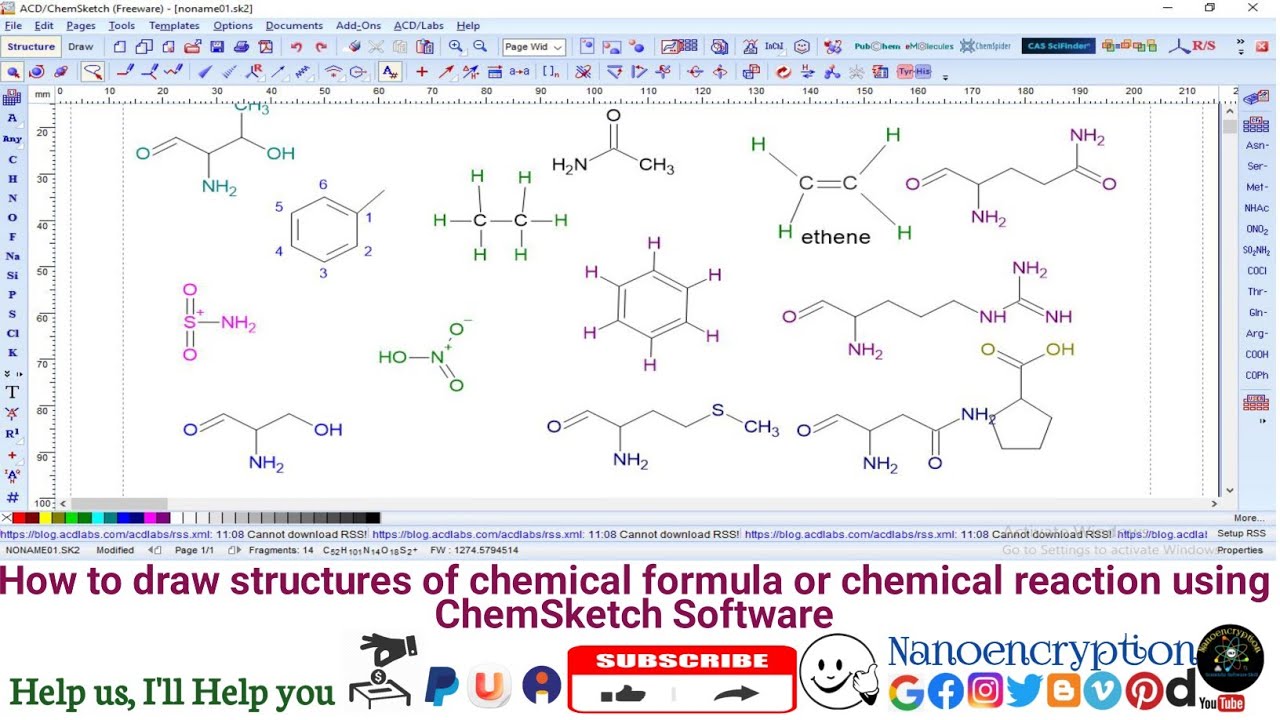Viewport: 1280px width, 720px height.
Task: Click the Save diskette icon
Action: pyautogui.click(x=217, y=47)
